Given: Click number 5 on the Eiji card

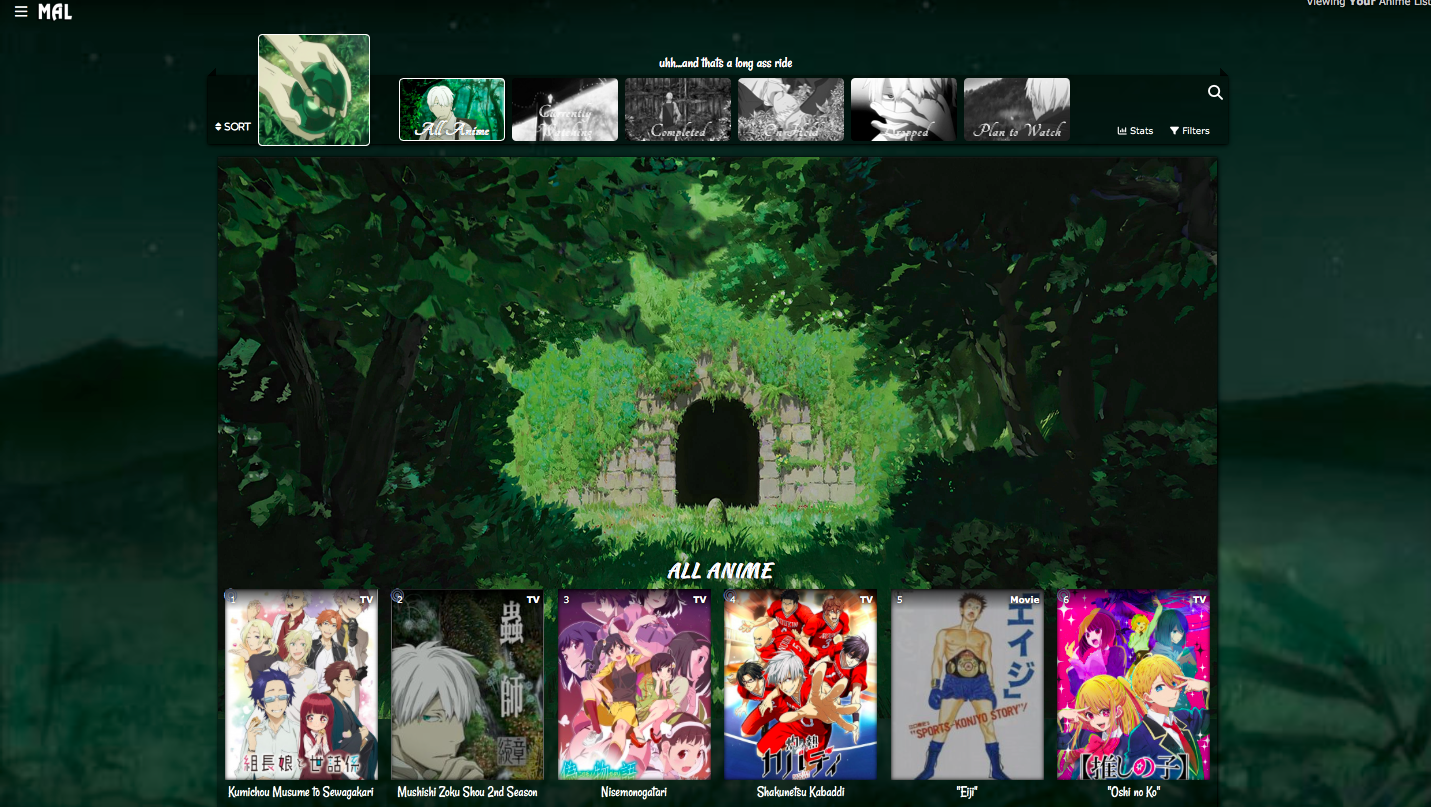Looking at the screenshot, I should click(x=899, y=600).
